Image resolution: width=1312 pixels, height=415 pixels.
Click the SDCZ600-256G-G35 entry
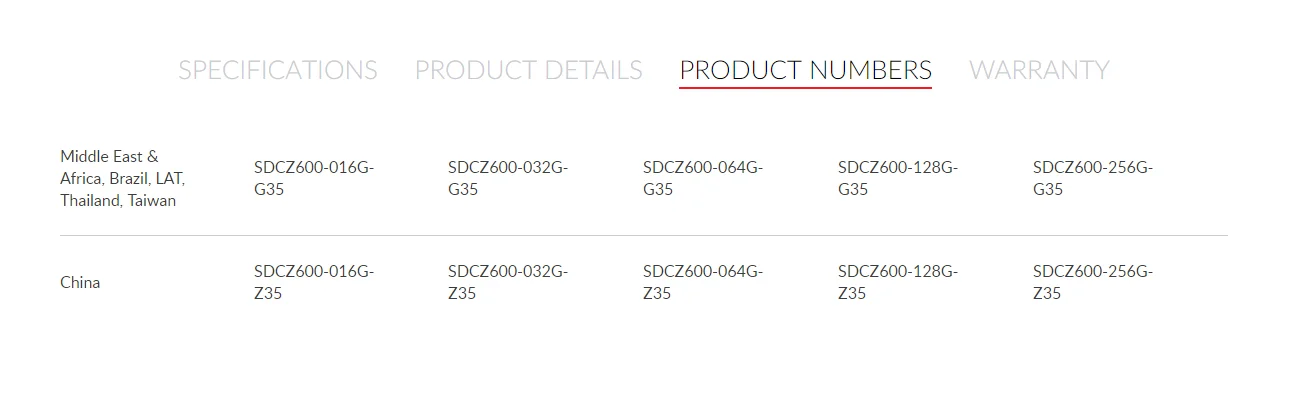coord(1092,178)
